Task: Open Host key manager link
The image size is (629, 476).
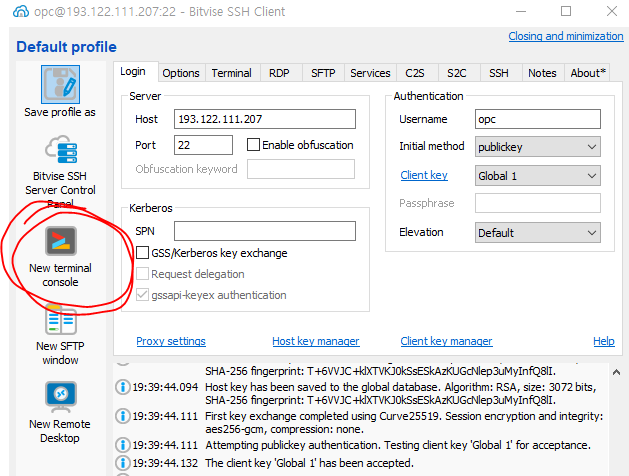Action: [316, 341]
